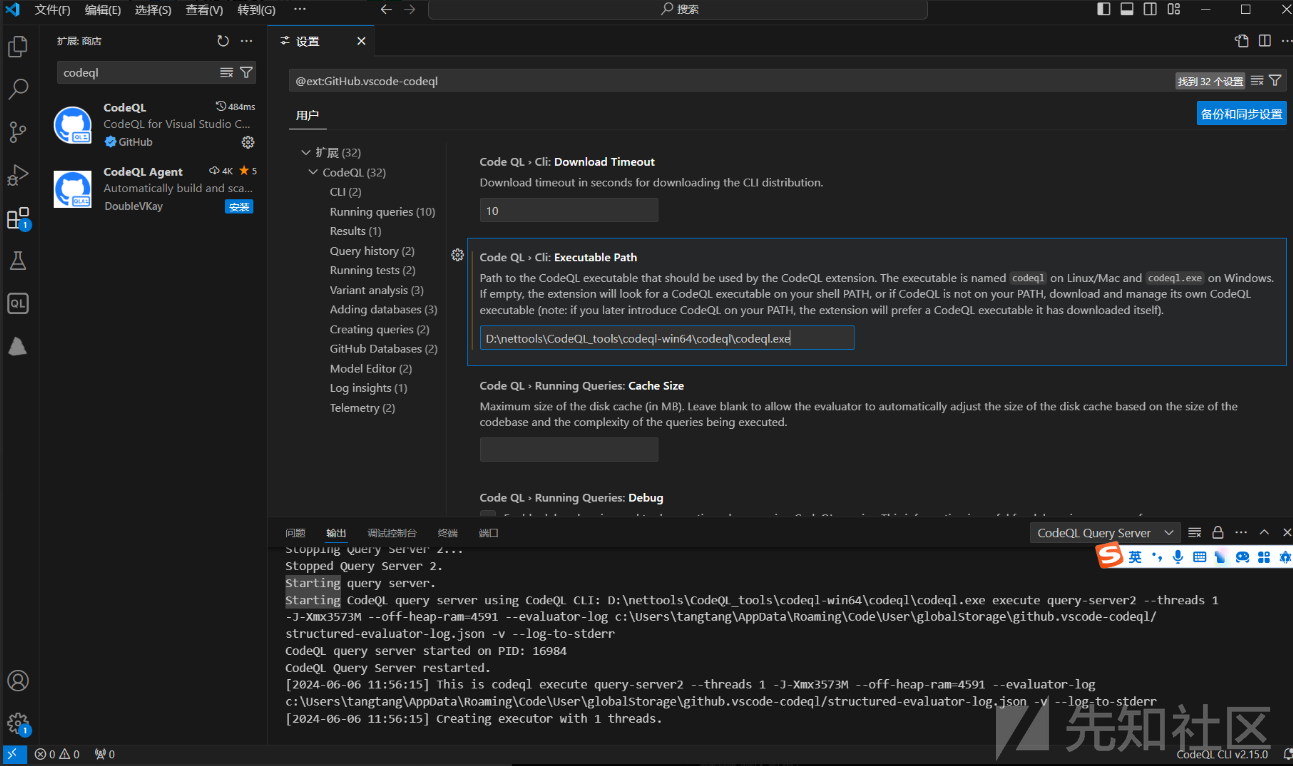Toggle the secondary sidebar layout

(1150, 9)
